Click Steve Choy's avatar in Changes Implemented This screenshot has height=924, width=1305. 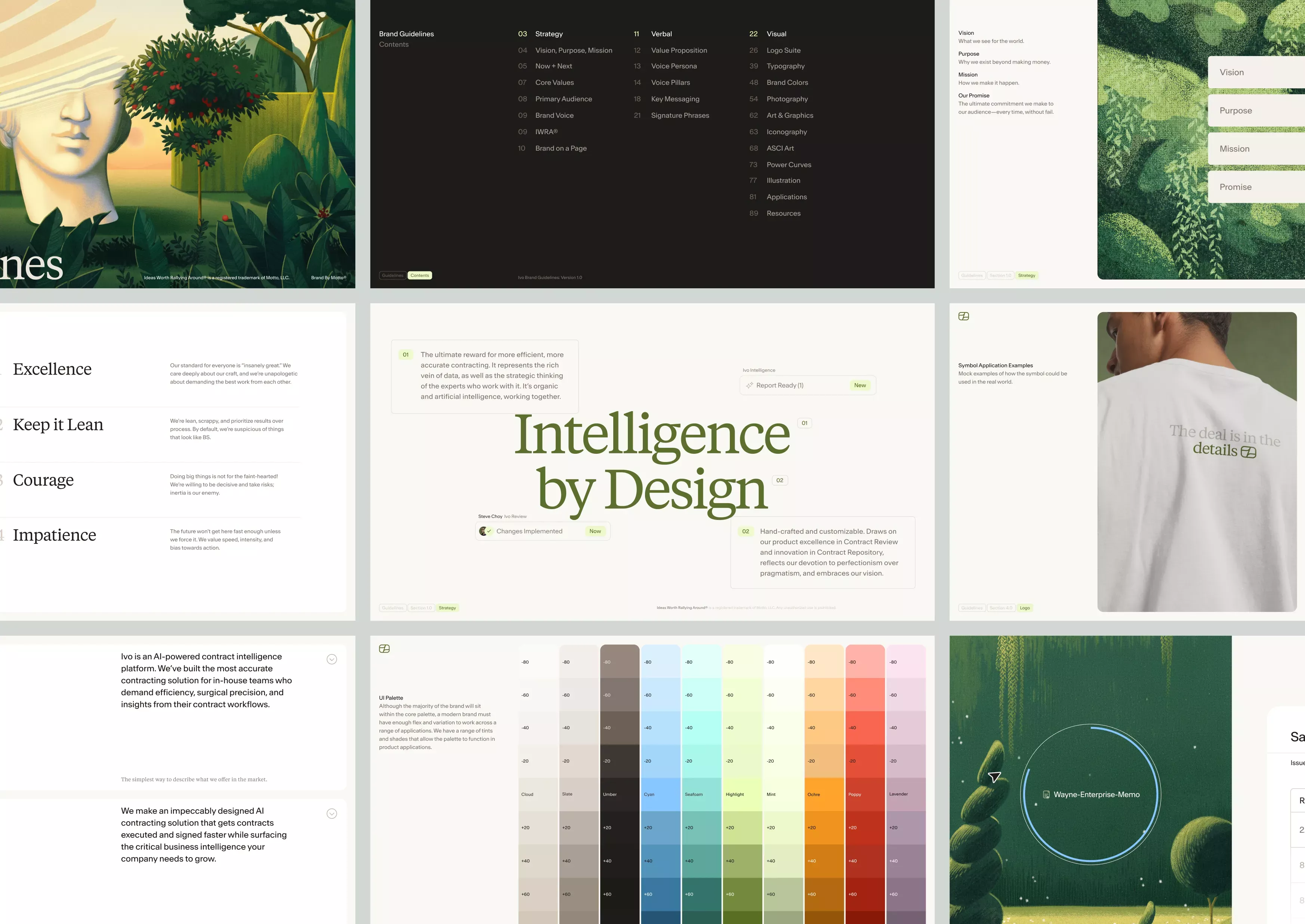pos(483,531)
